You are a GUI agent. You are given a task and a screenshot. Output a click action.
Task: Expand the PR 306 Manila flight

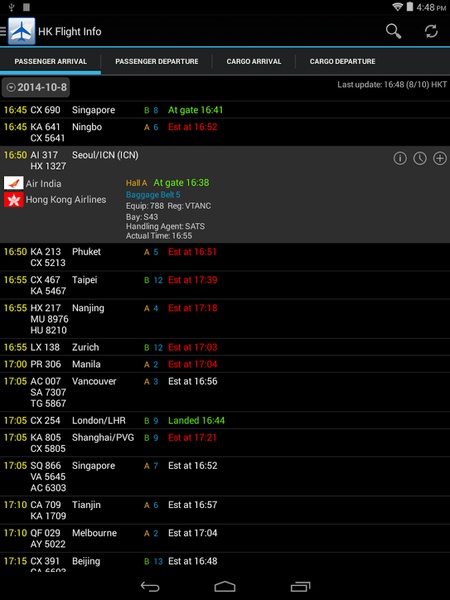(x=225, y=364)
